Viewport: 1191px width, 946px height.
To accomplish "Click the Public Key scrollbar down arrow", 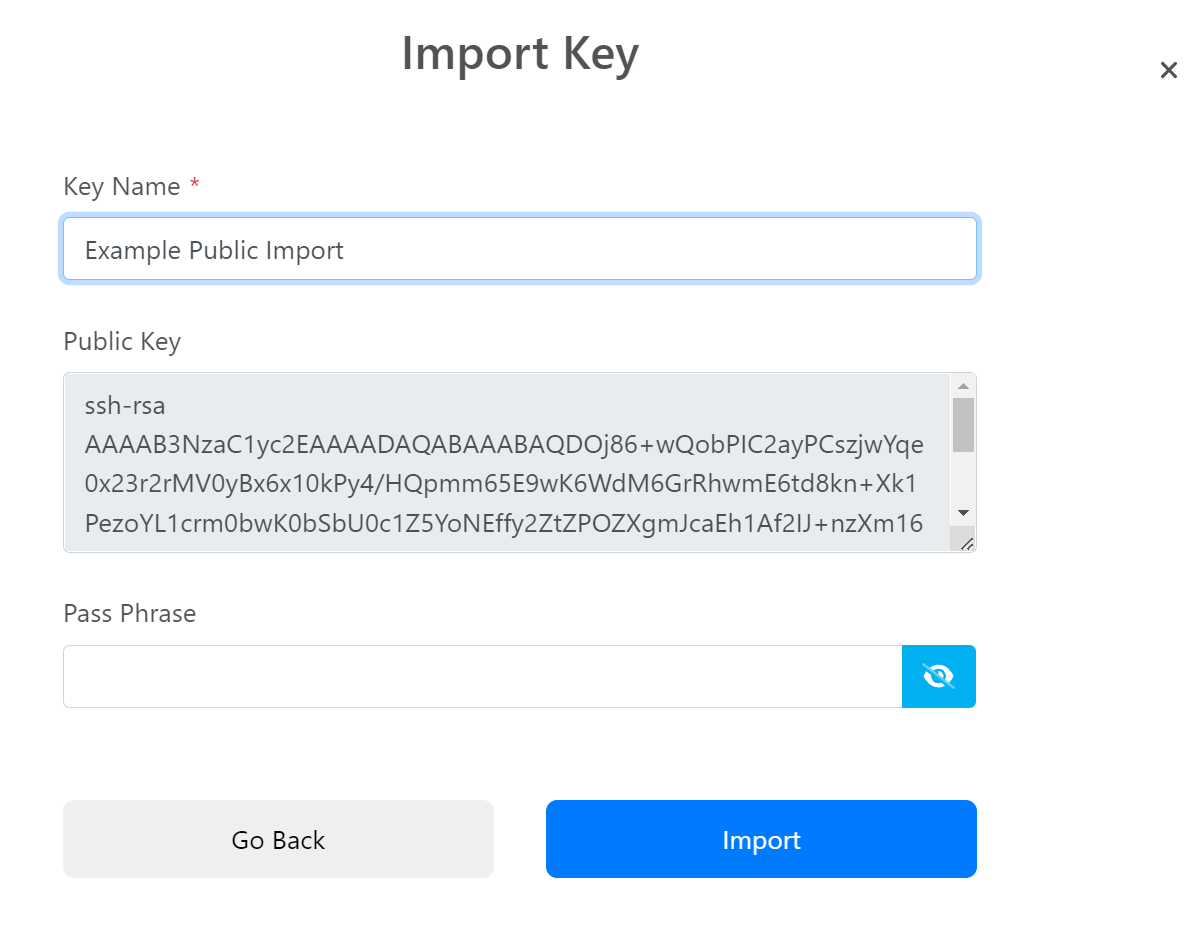I will (963, 513).
